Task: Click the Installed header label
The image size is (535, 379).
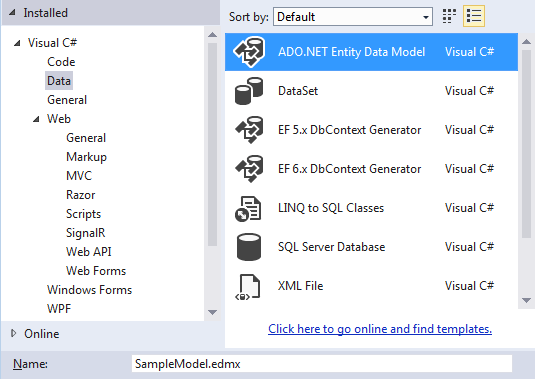Action: [x=45, y=13]
